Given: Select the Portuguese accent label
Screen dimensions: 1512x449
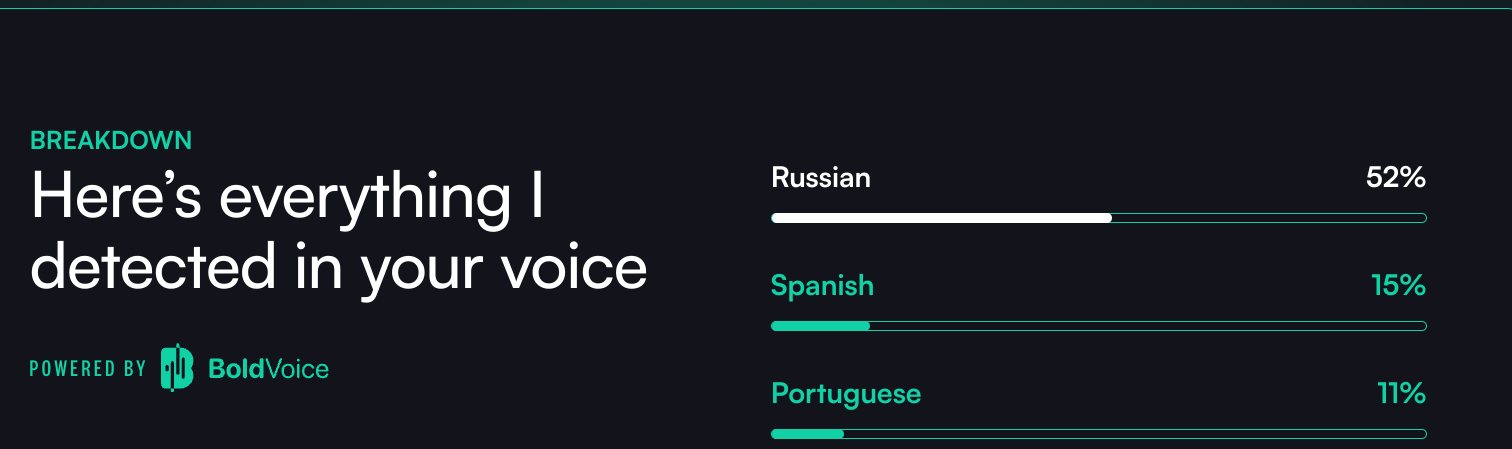Looking at the screenshot, I should click(x=846, y=394).
